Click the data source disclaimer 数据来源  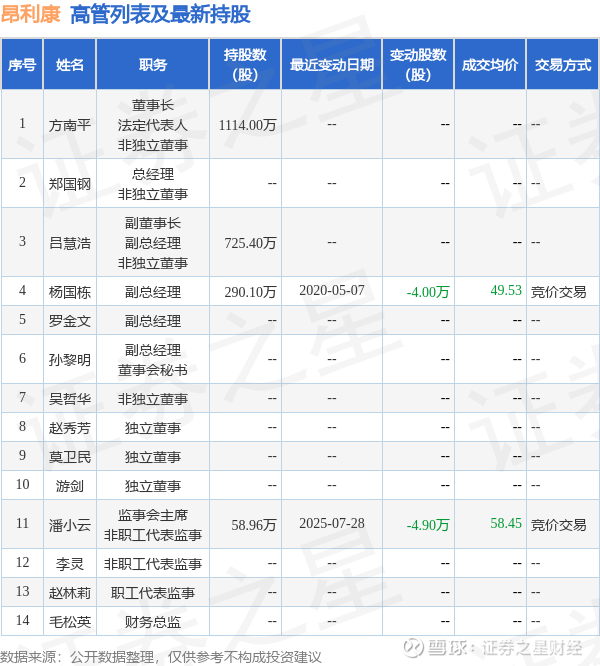tap(161, 657)
